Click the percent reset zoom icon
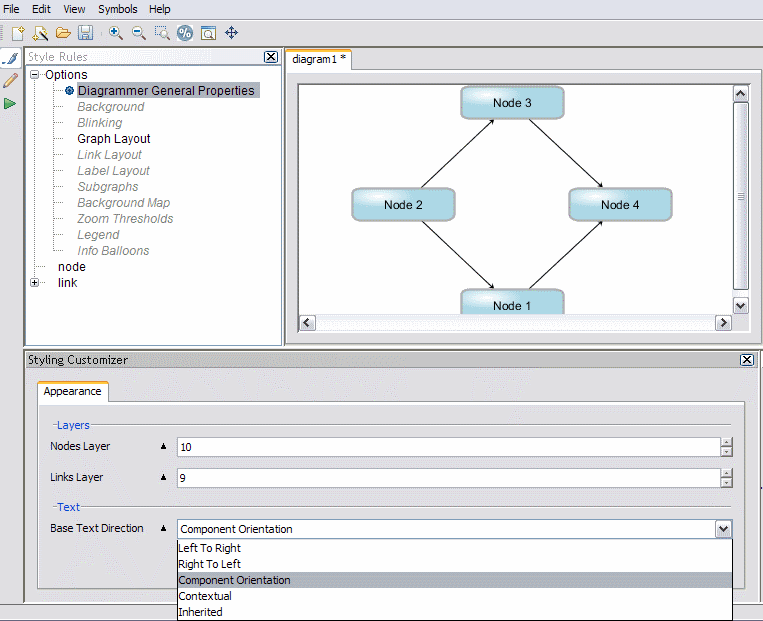The width and height of the screenshot is (763, 621). click(x=185, y=33)
